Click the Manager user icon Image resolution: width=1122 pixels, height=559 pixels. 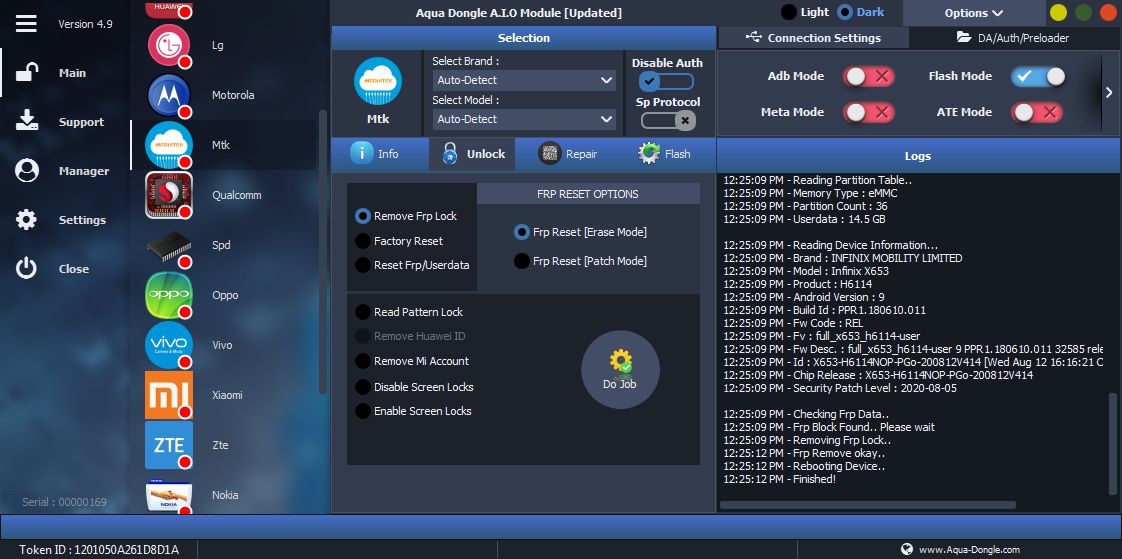click(x=26, y=170)
